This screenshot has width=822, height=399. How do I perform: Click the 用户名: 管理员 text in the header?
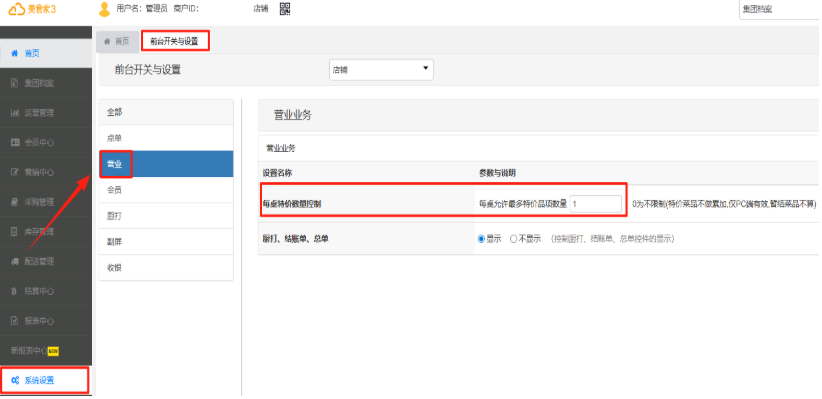click(x=142, y=9)
